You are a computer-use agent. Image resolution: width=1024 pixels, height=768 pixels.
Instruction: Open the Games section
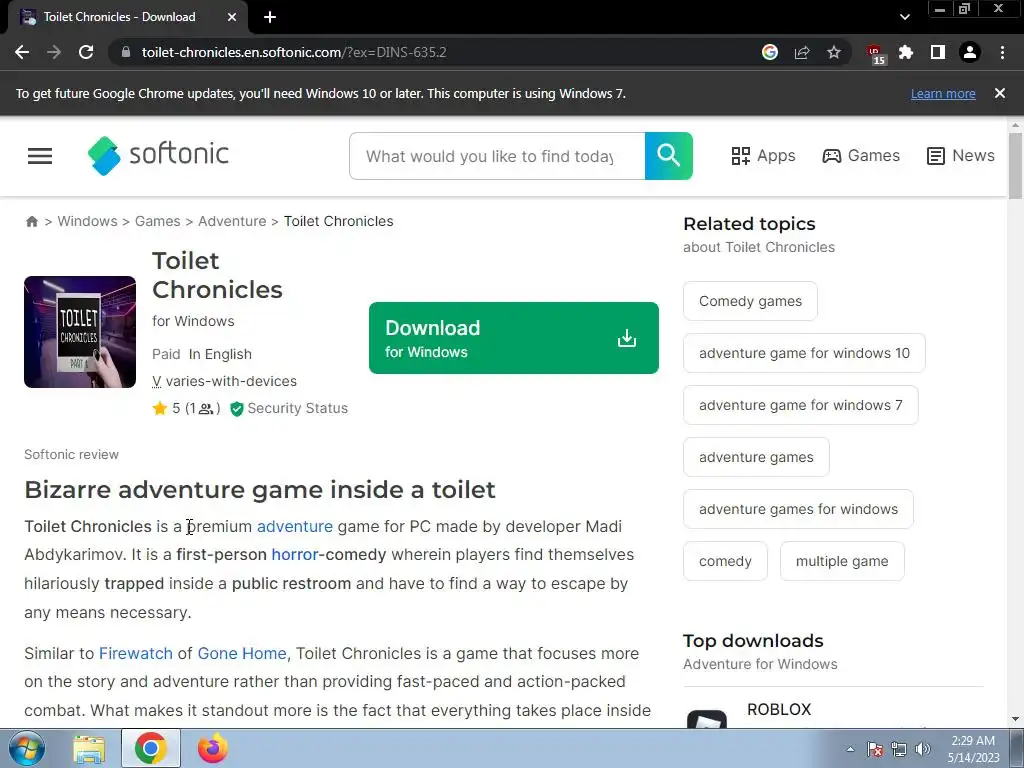861,155
